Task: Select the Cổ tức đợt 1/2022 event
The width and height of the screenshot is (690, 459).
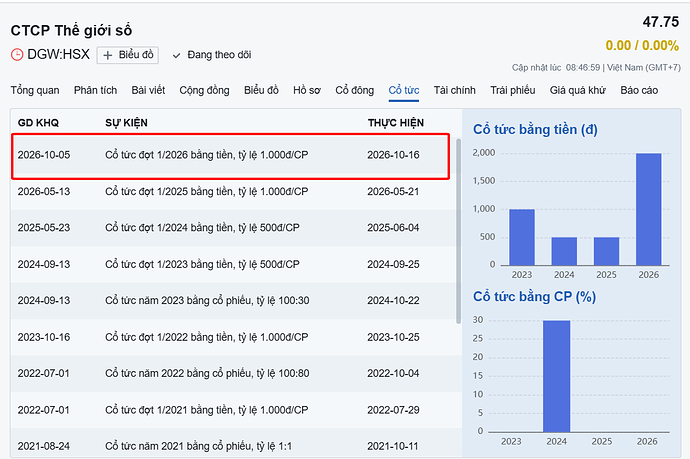Action: pyautogui.click(x=206, y=337)
